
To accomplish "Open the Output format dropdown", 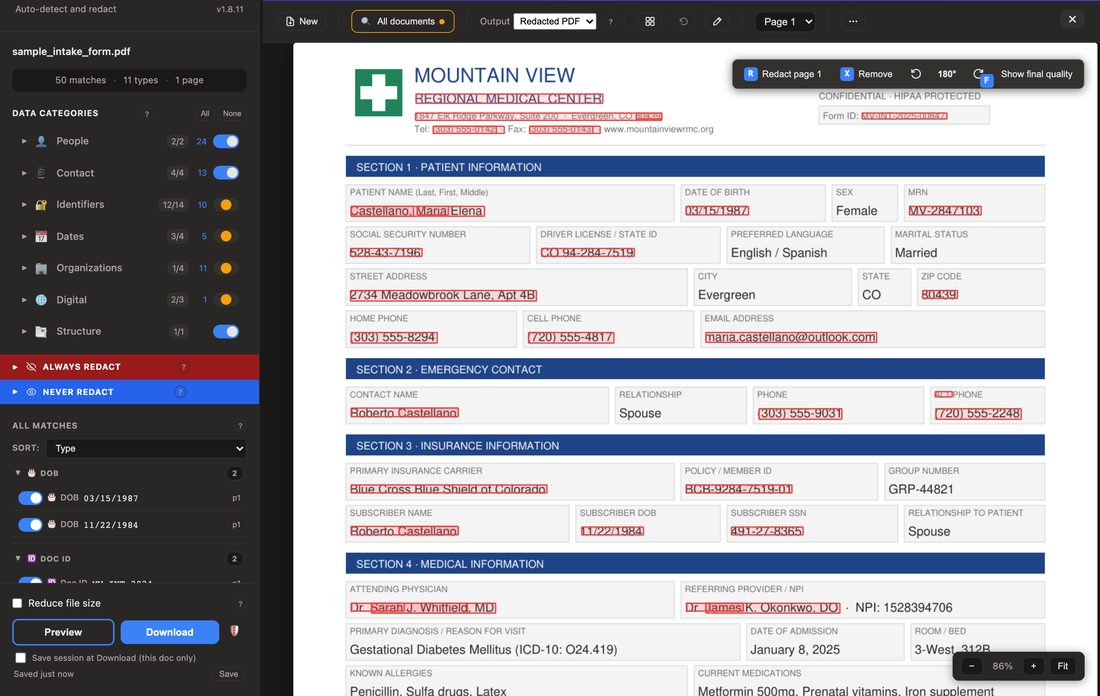I will (x=554, y=21).
